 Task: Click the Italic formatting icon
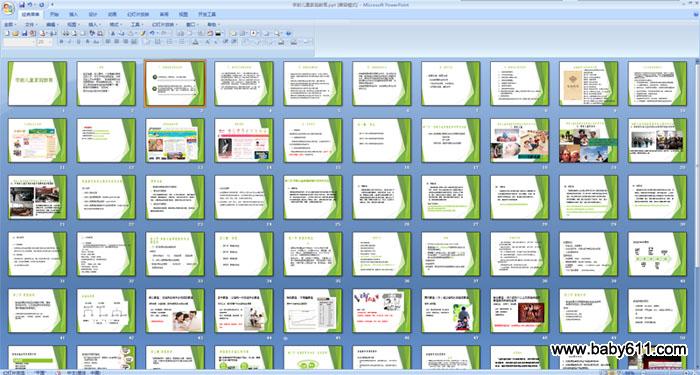pos(70,42)
